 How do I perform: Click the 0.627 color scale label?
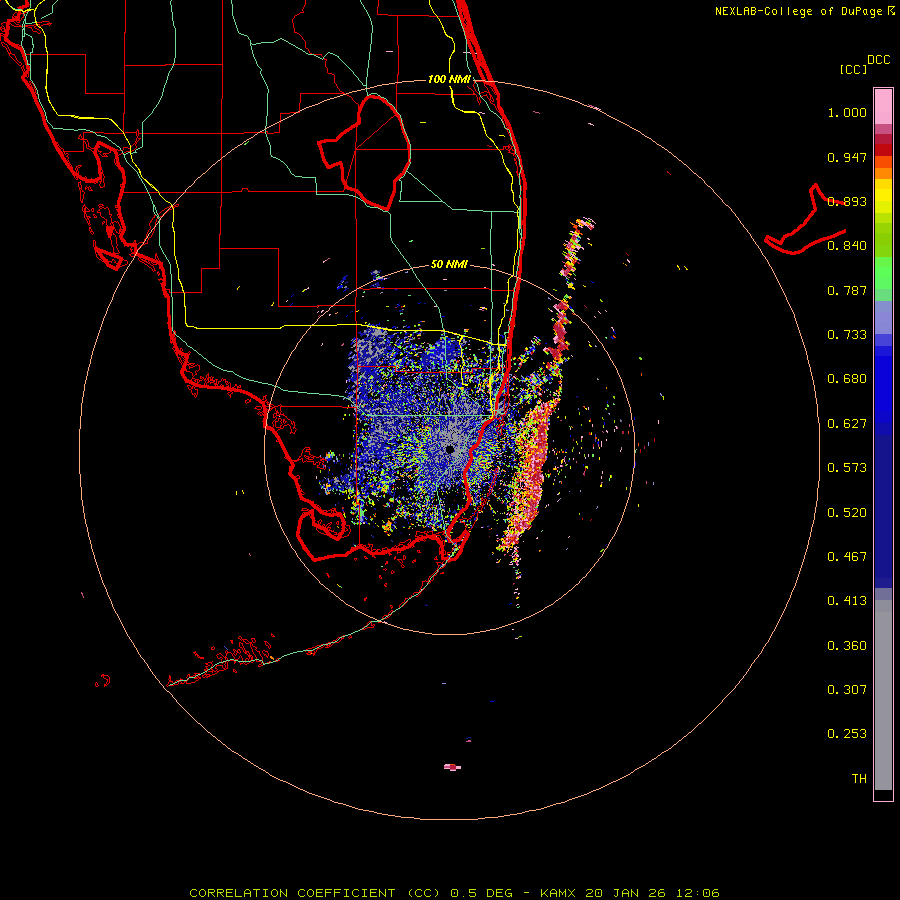[847, 424]
